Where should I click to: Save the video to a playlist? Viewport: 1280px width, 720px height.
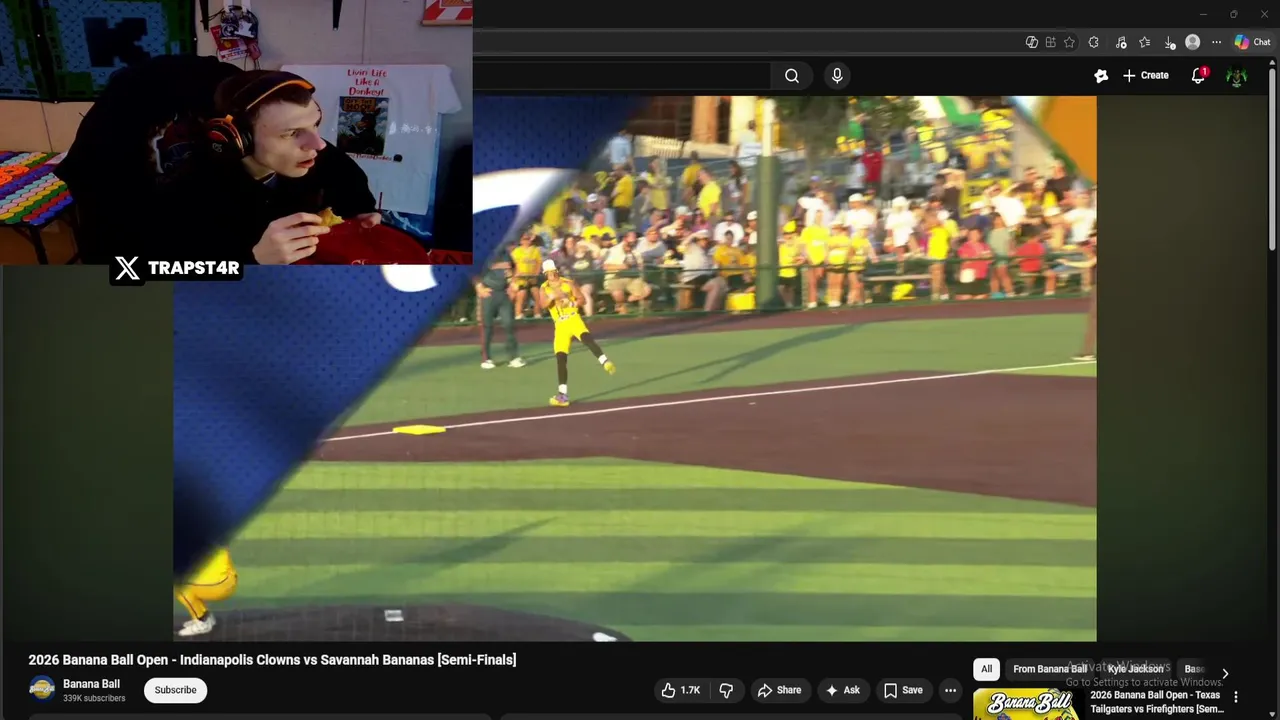[x=902, y=690]
